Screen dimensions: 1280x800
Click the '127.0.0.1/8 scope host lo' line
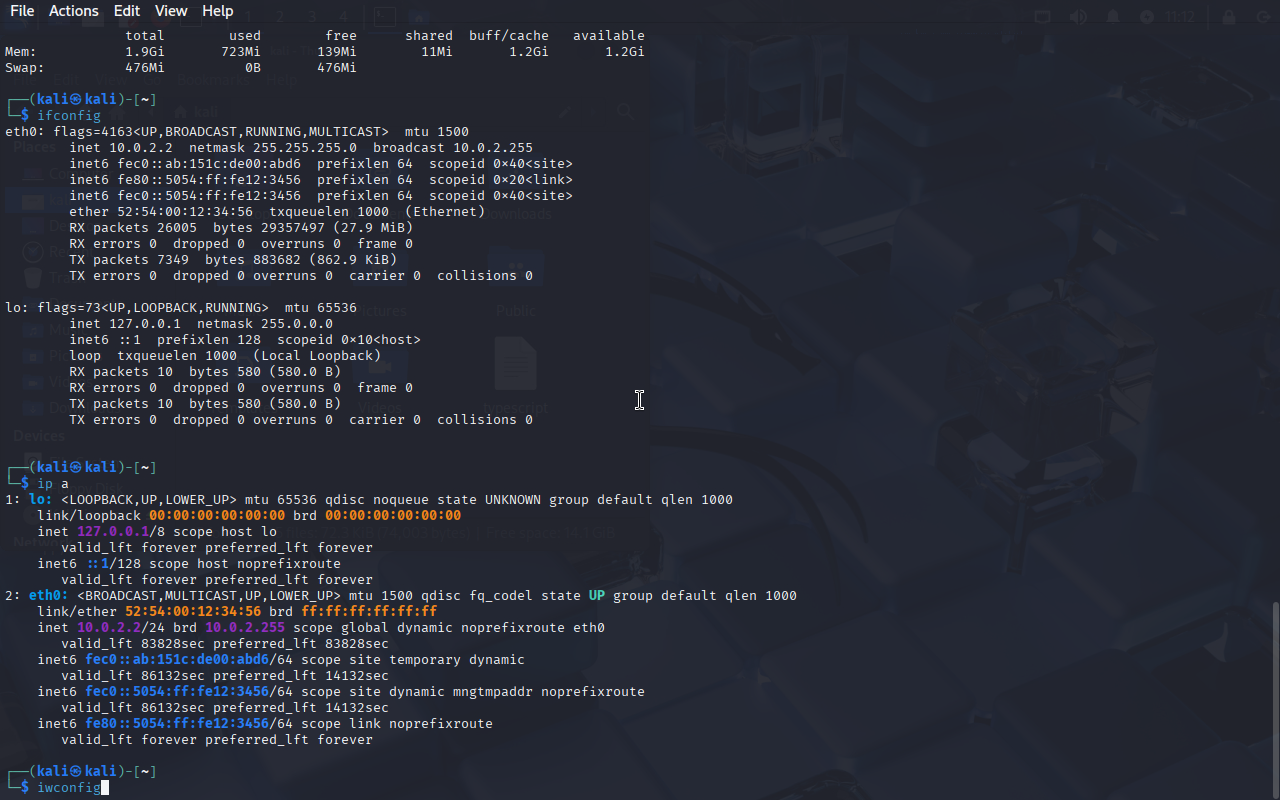pos(157,532)
